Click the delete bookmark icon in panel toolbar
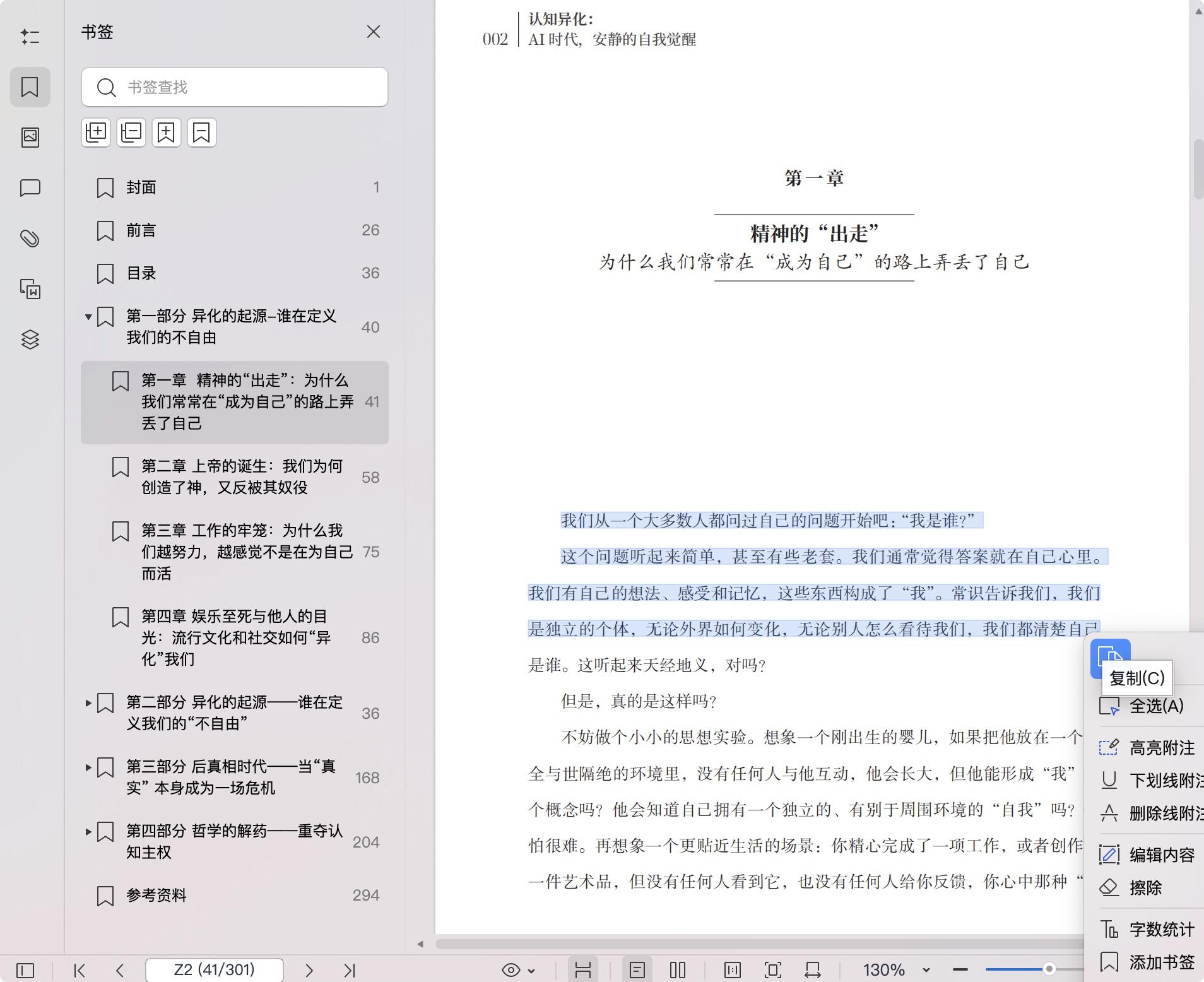Screen dimensions: 1204x982 click(201, 133)
